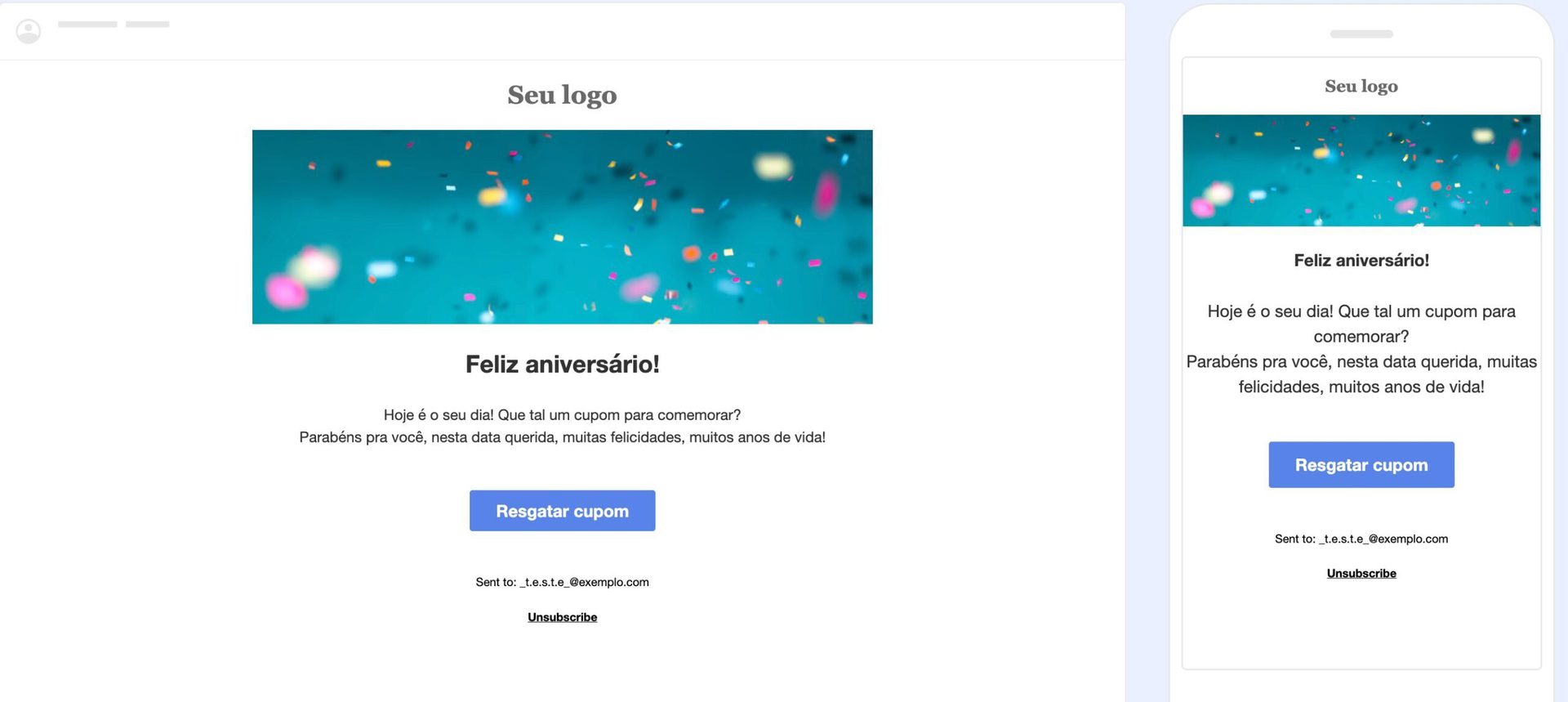Click 'Parabéns pra você' line in desktop preview
This screenshot has height=702, width=1568.
point(562,437)
